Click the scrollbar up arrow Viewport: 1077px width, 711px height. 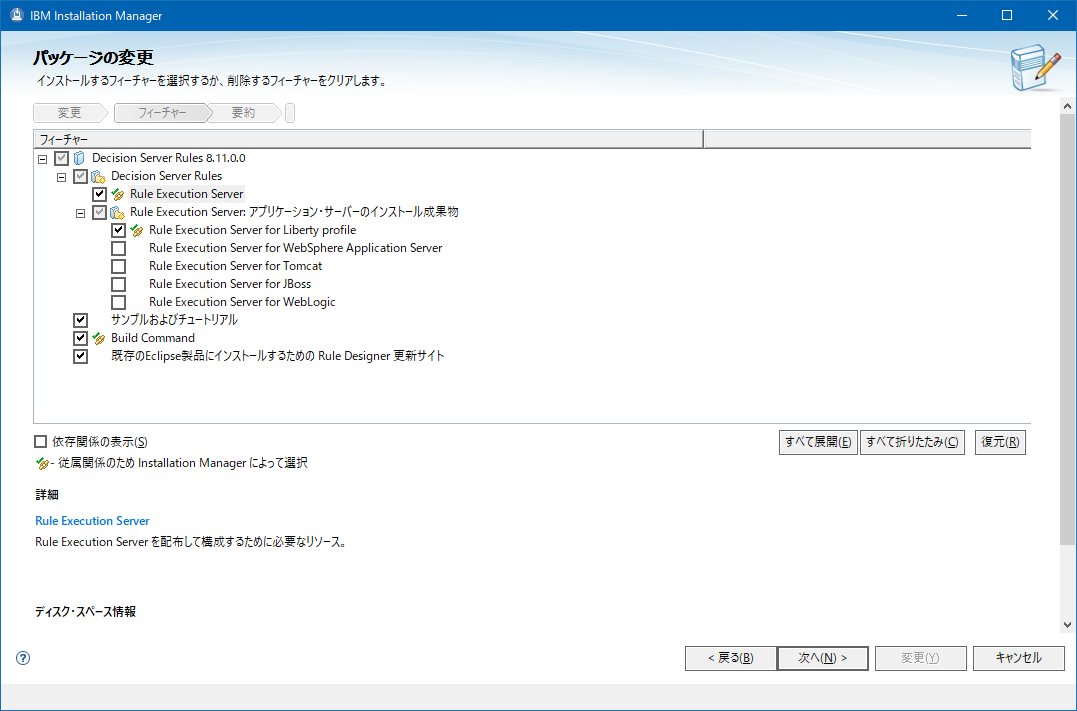click(x=1067, y=106)
